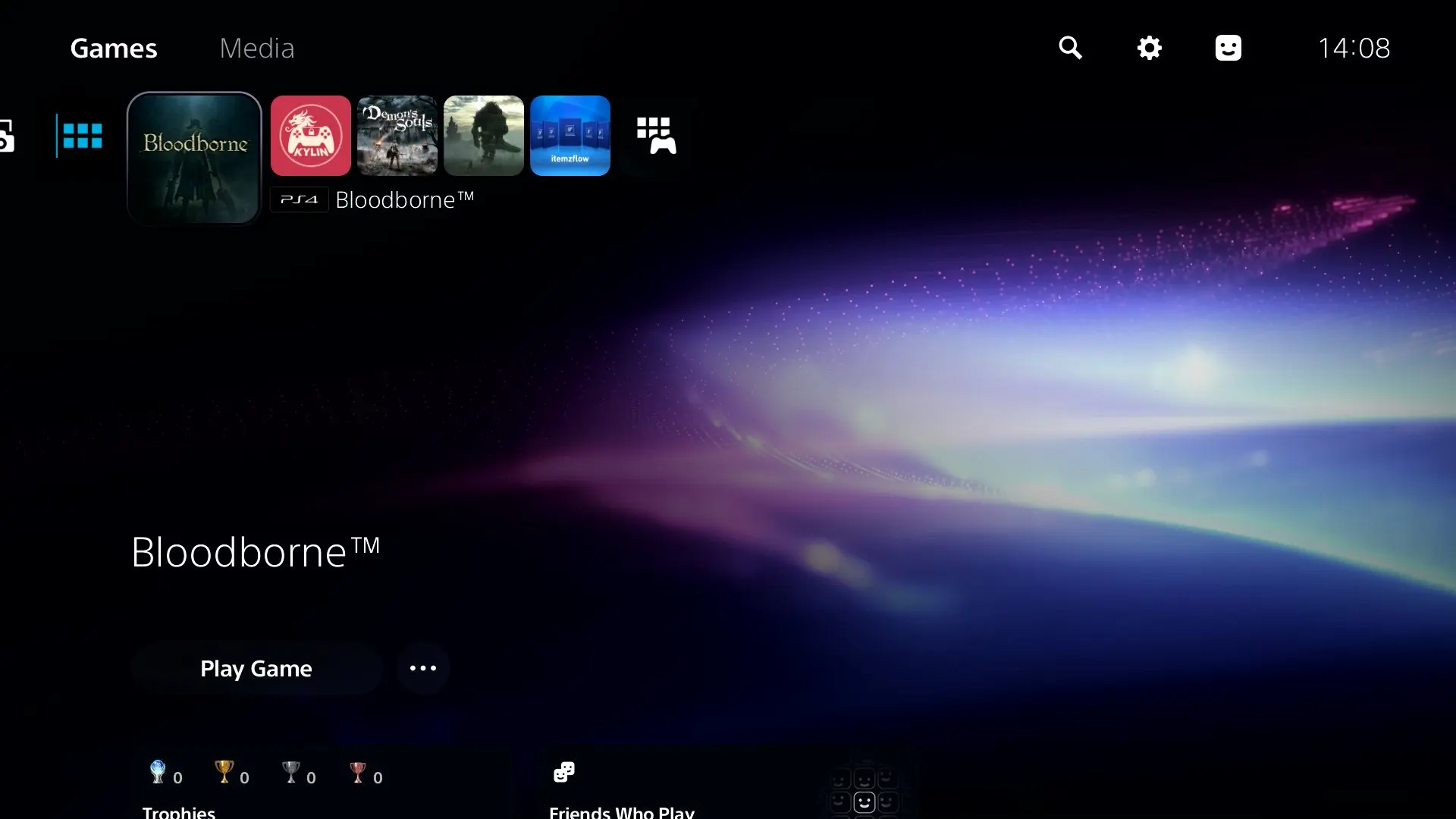The image size is (1456, 819).
Task: Click the gold trophy icon
Action: pyautogui.click(x=224, y=772)
